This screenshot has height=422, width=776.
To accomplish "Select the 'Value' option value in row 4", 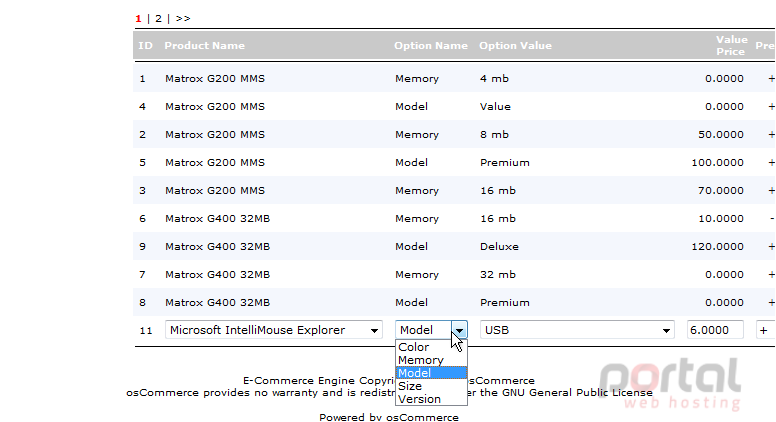I will [495, 107].
